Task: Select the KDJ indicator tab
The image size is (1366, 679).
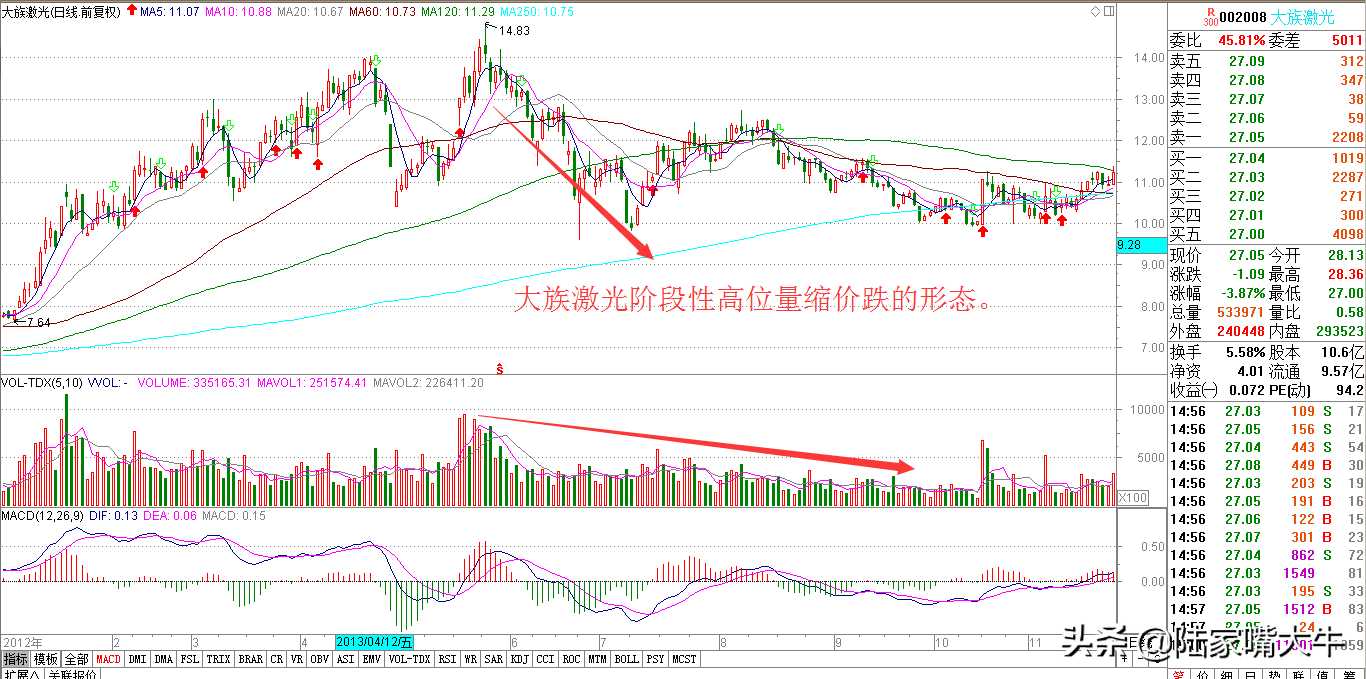Action: [520, 659]
